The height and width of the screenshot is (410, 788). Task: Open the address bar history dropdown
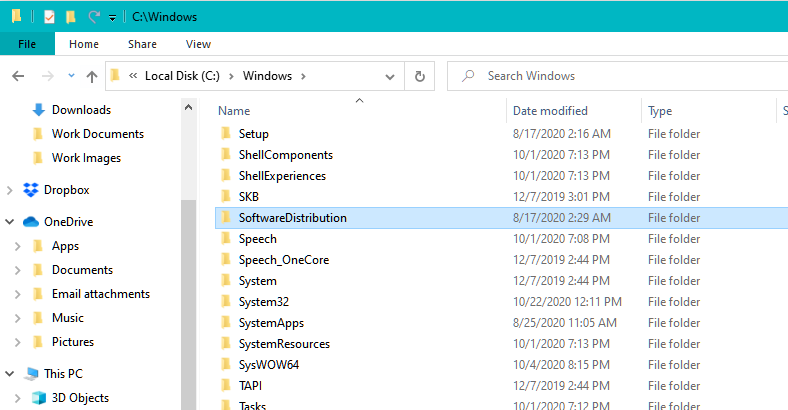coord(389,77)
